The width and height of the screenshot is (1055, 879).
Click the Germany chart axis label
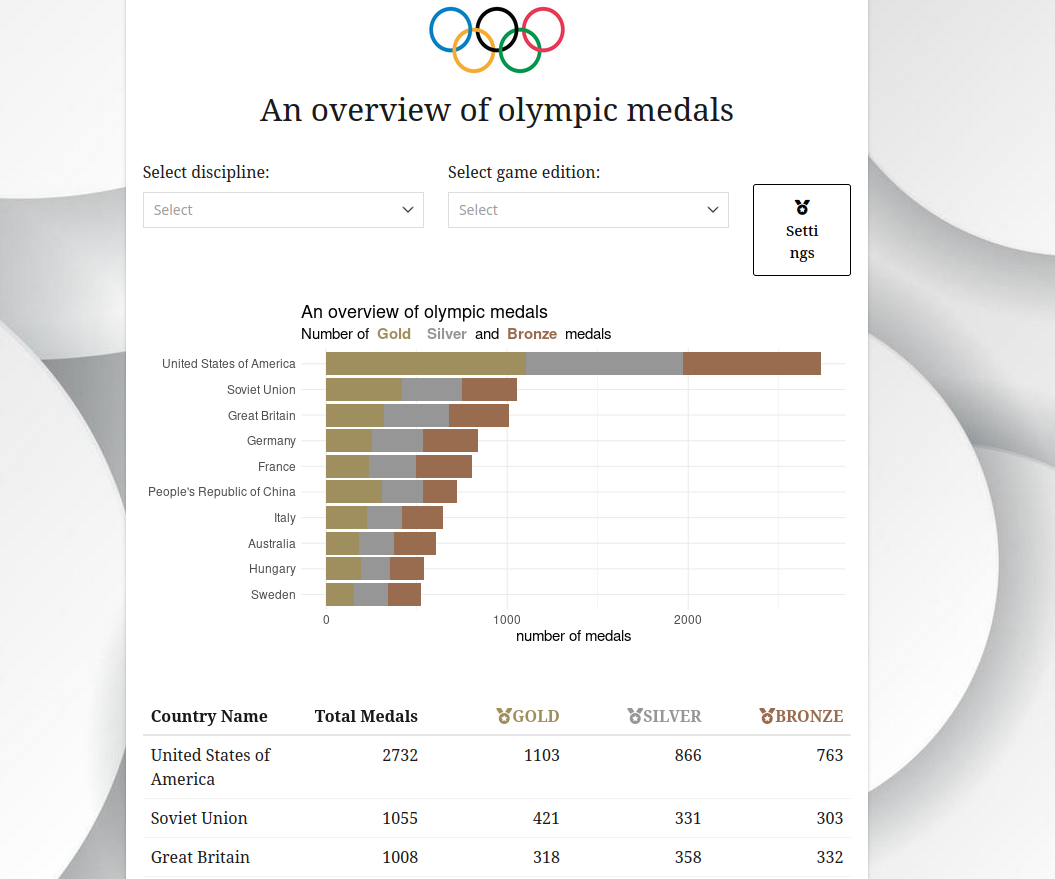[x=271, y=441]
